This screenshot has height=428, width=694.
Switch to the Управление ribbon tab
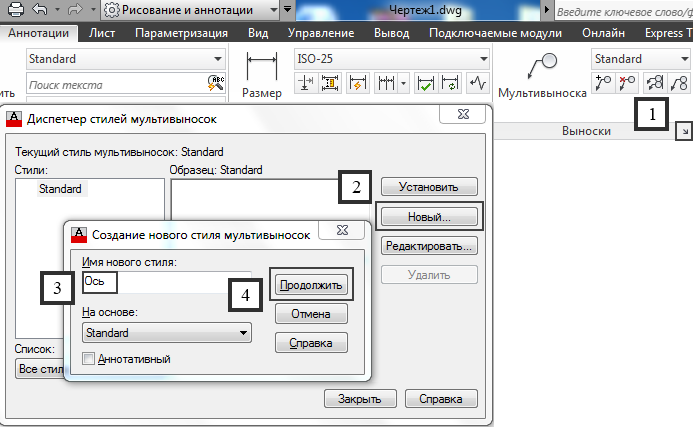pos(321,33)
